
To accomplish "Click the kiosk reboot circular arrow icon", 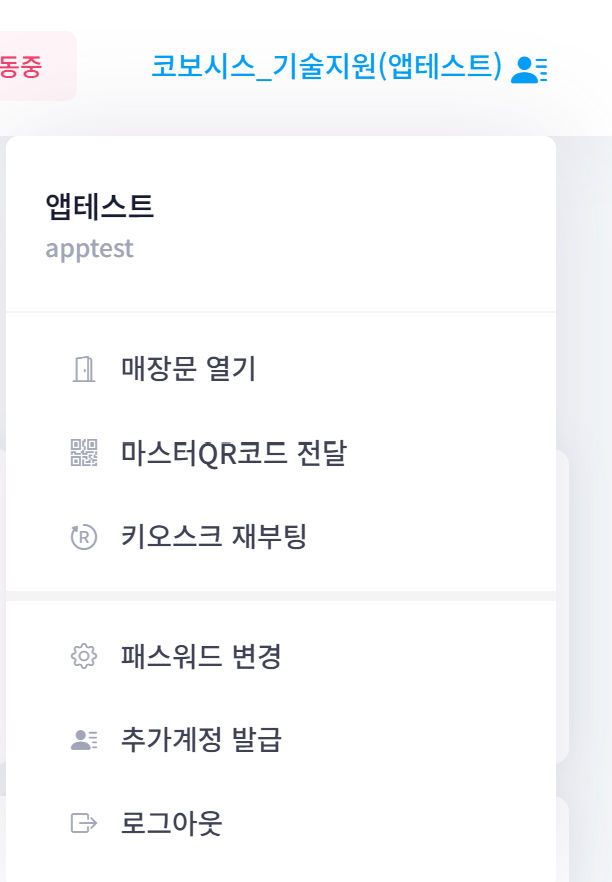I will 84,537.
